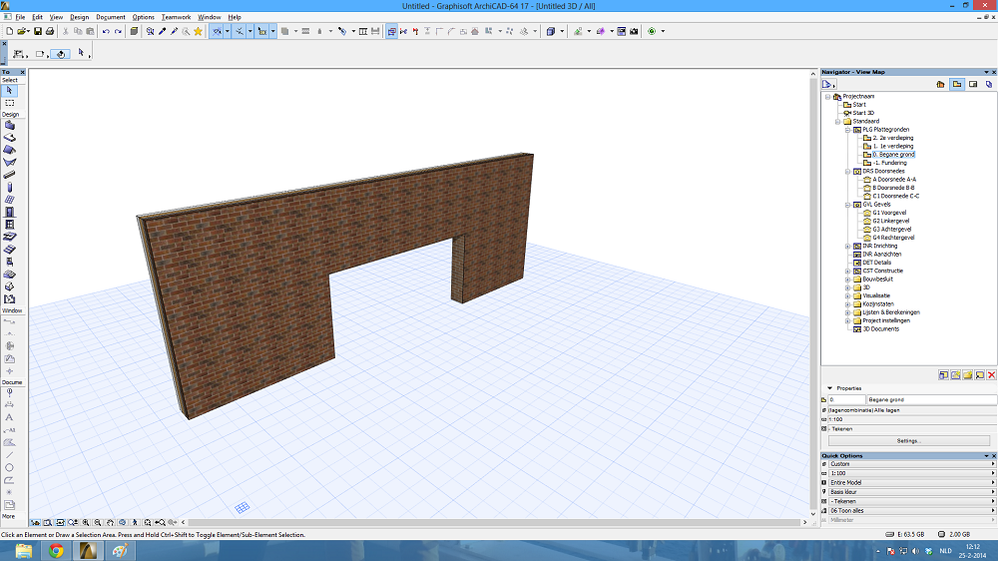Select the Text tool in the toolbox

tap(10, 417)
